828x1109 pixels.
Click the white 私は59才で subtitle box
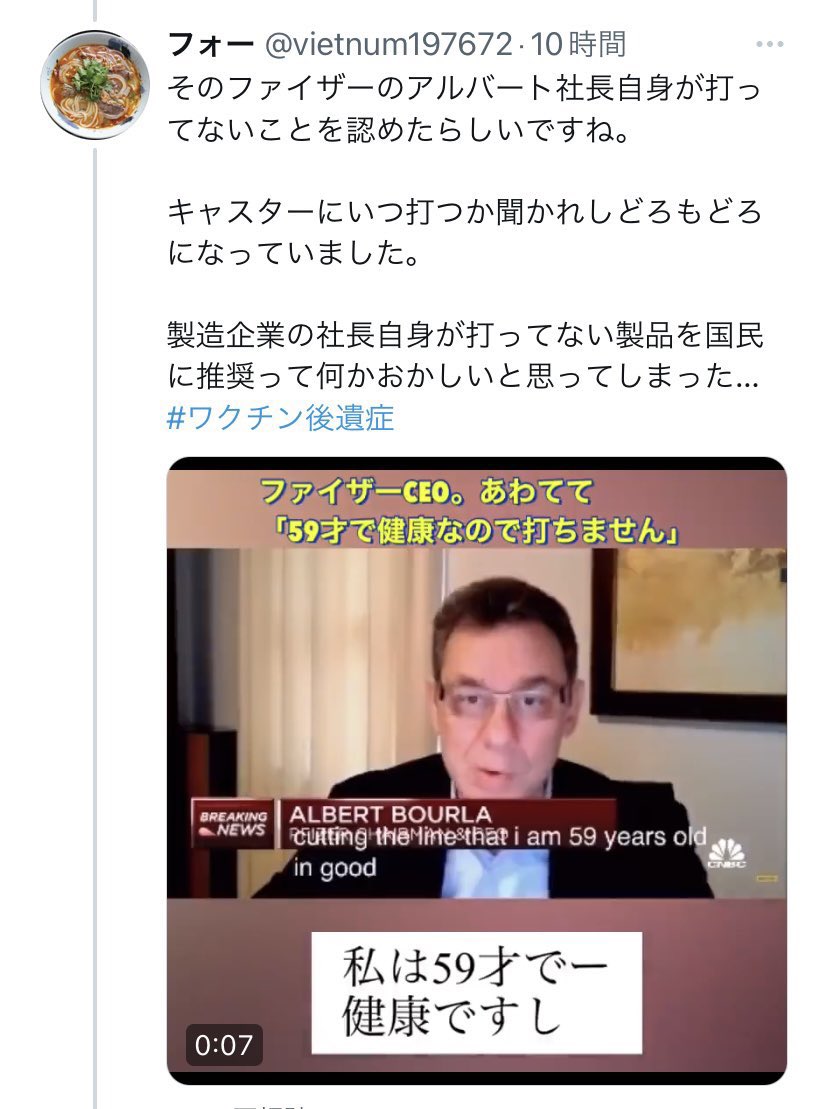click(477, 992)
